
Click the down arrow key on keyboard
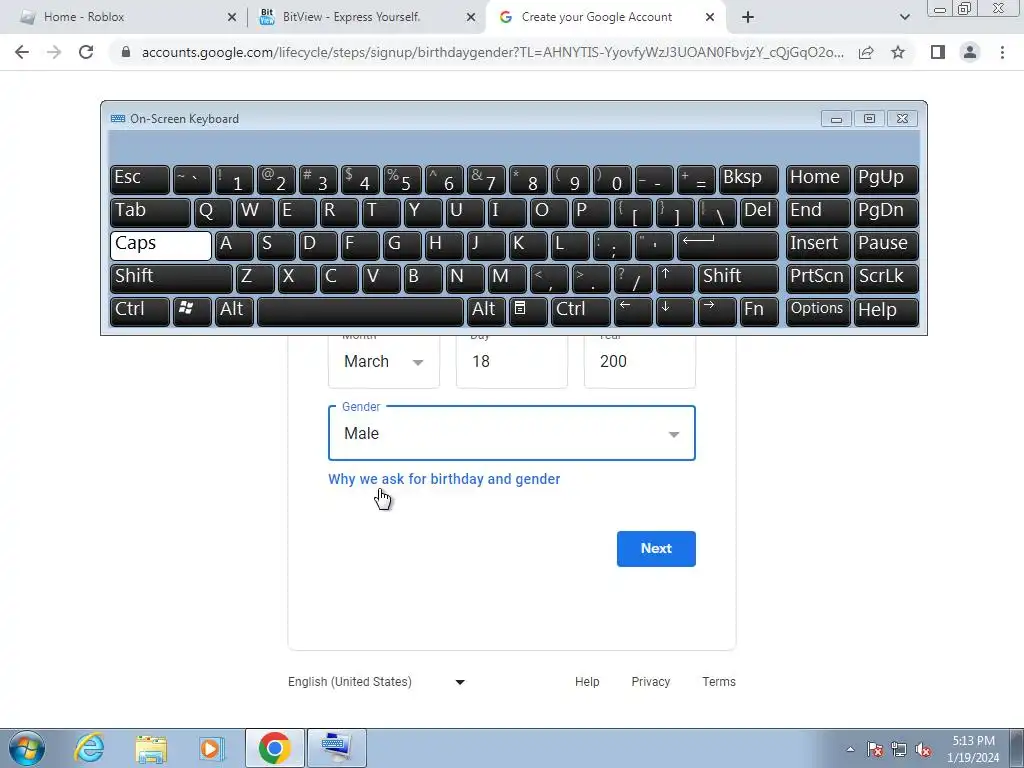(675, 311)
